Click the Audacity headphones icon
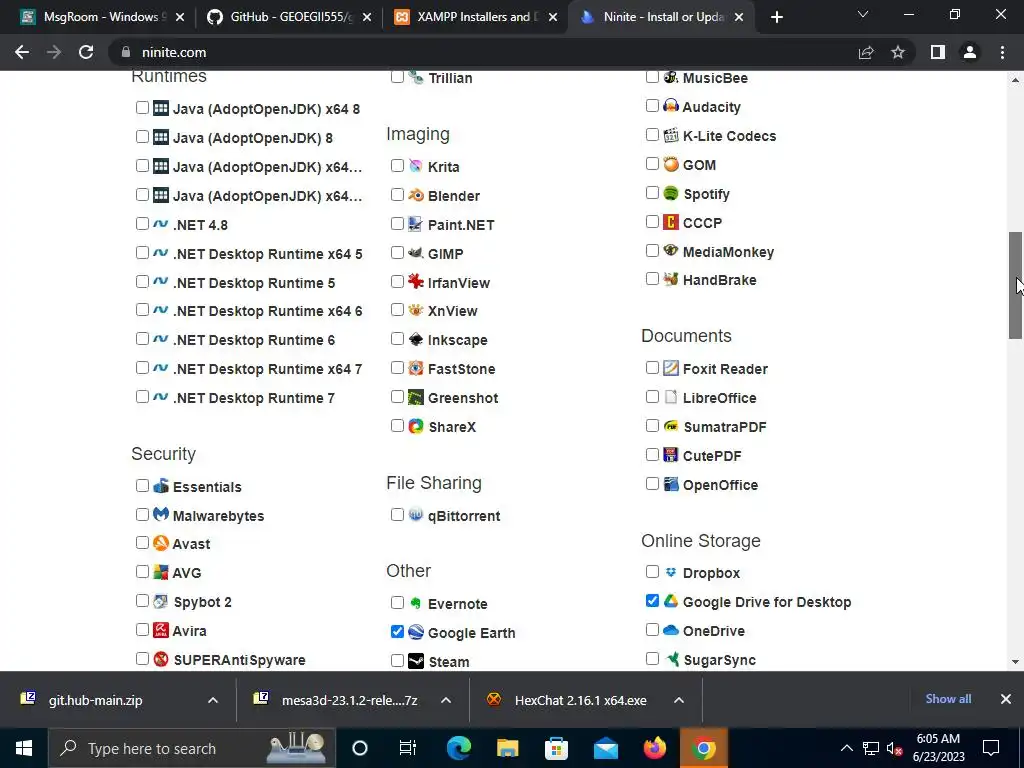The height and width of the screenshot is (768, 1024). coord(671,106)
